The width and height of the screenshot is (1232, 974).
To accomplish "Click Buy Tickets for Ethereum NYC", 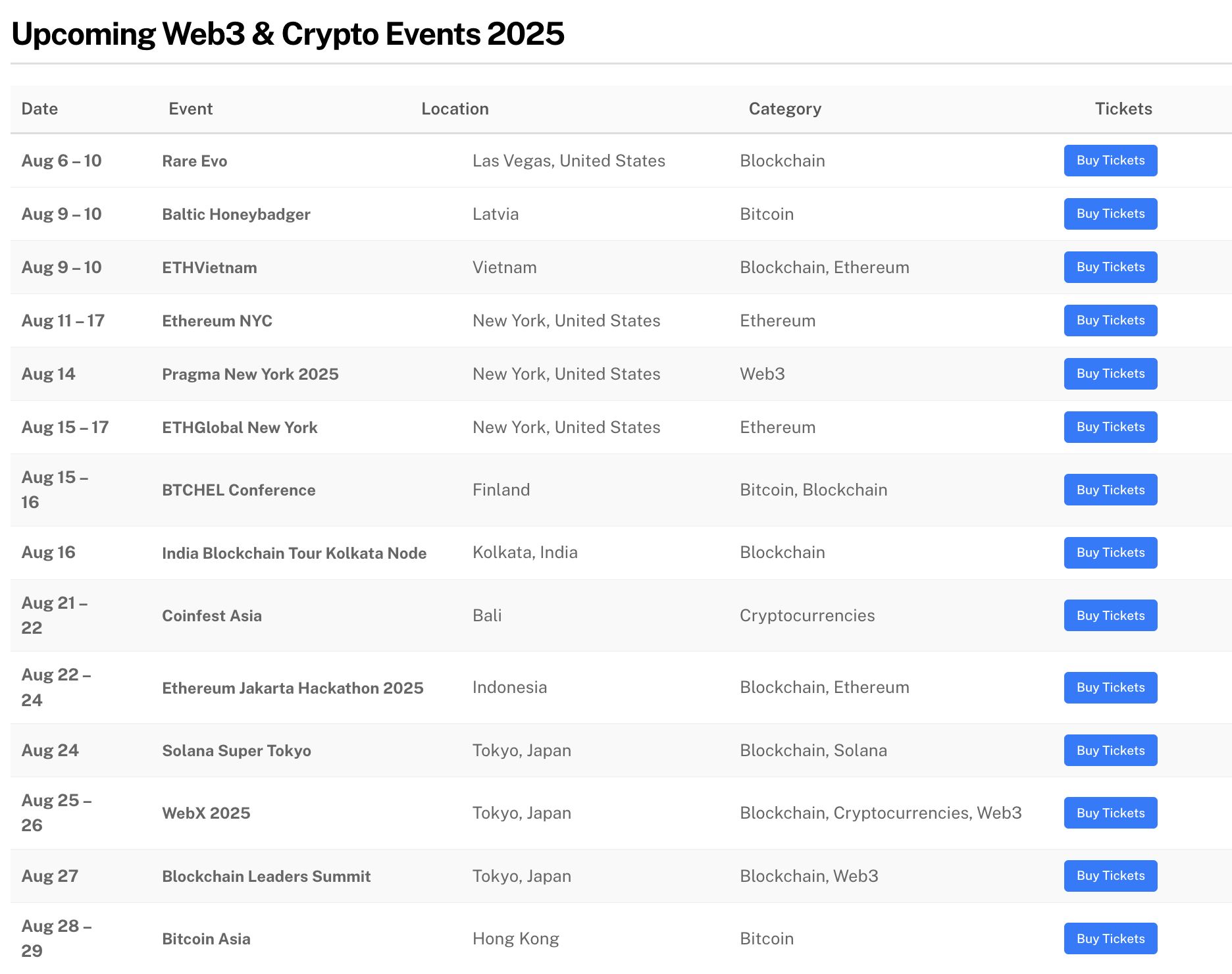I will [x=1110, y=320].
